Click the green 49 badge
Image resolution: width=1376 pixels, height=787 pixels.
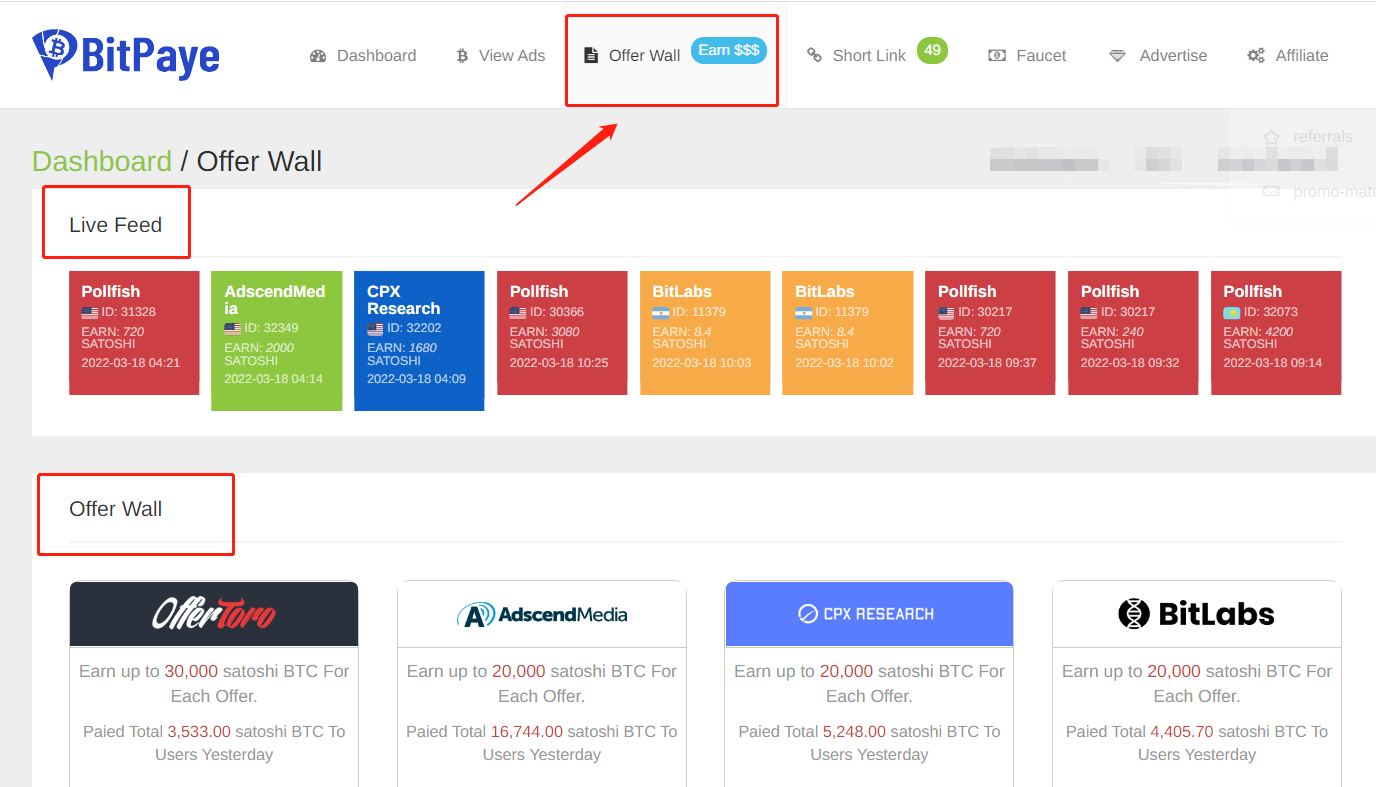click(x=932, y=50)
